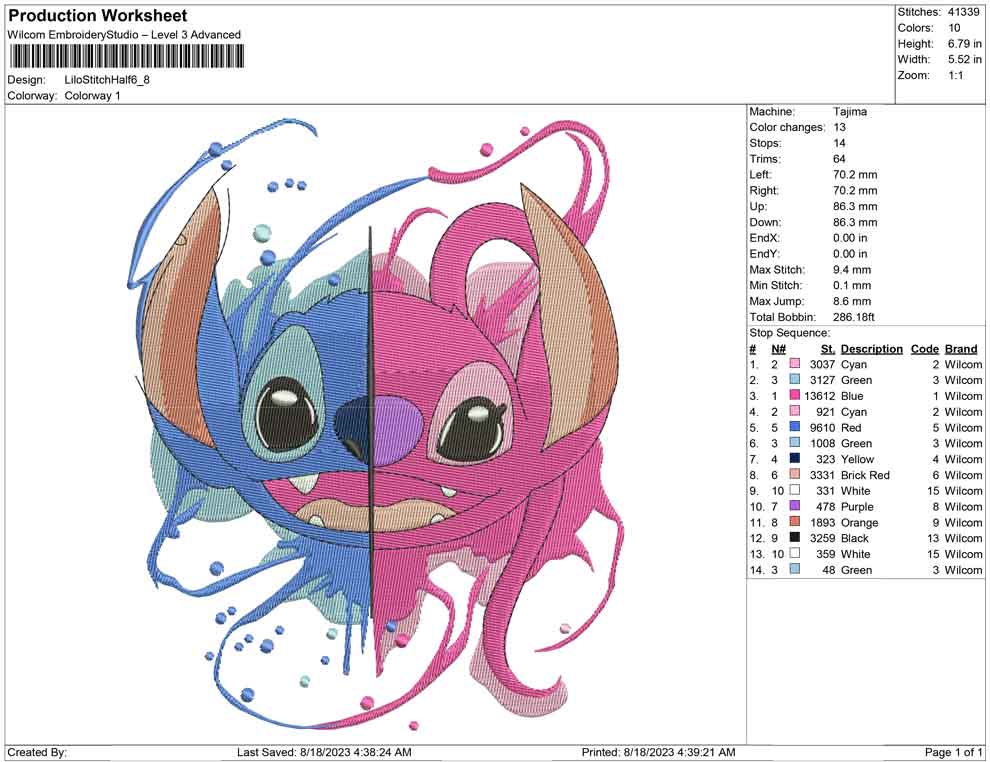990x762 pixels.
Task: Select stitch count 48 in row 14
Action: tap(828, 570)
